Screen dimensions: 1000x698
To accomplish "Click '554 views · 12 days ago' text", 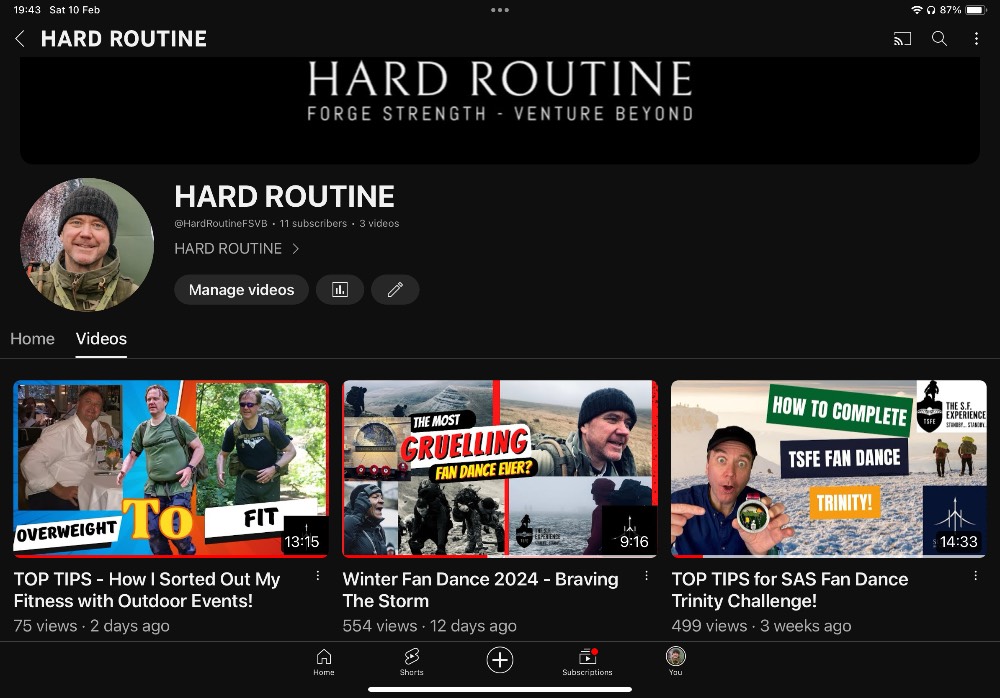I will coord(429,626).
